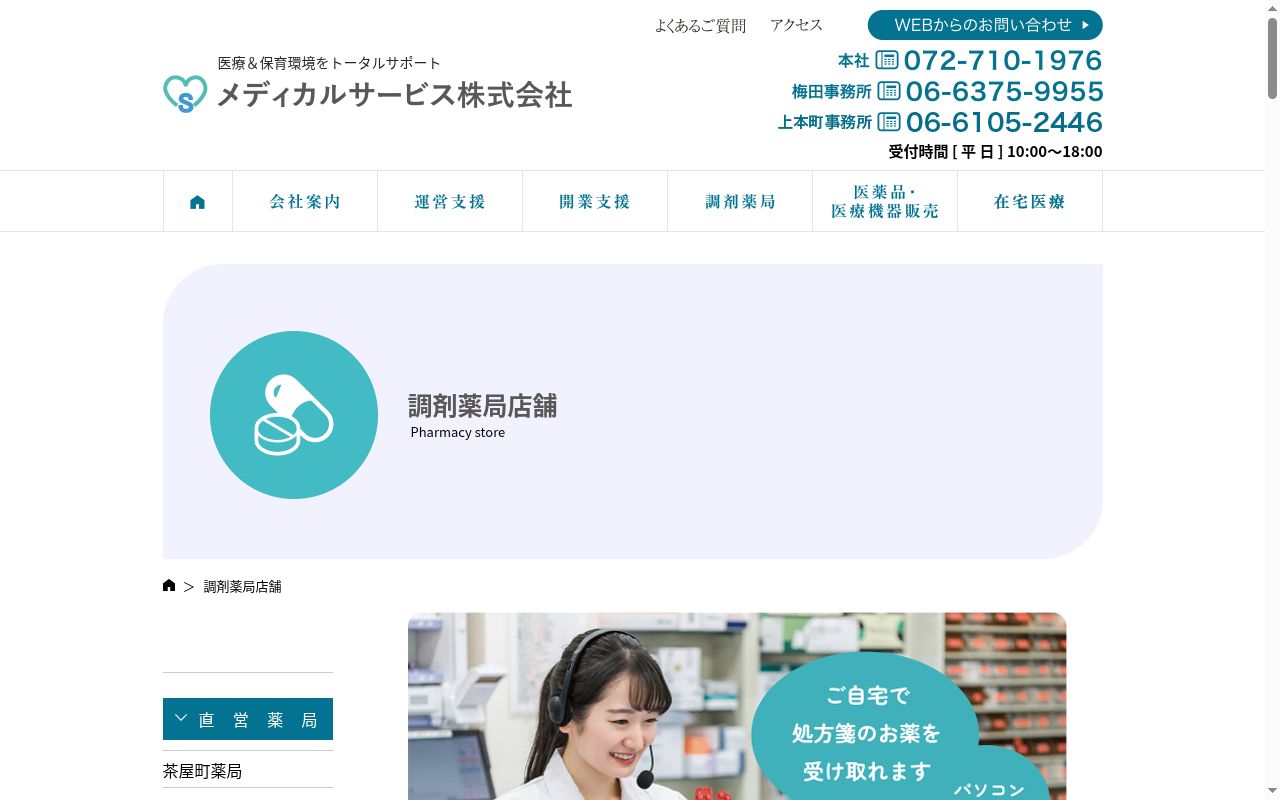Viewport: 1280px width, 800px height.
Task: Click the page vertical scrollbar thumb
Action: [x=1272, y=58]
